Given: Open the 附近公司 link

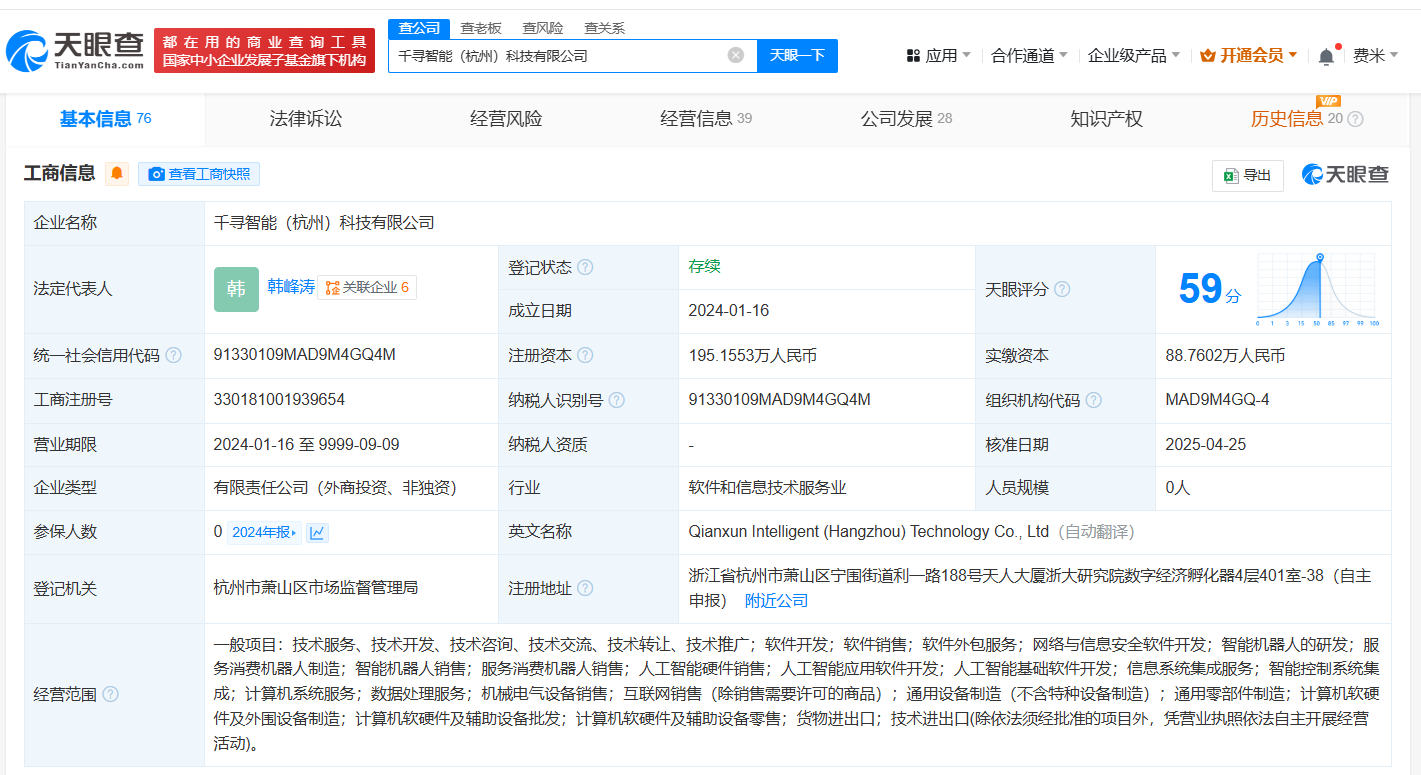Looking at the screenshot, I should tap(776, 601).
